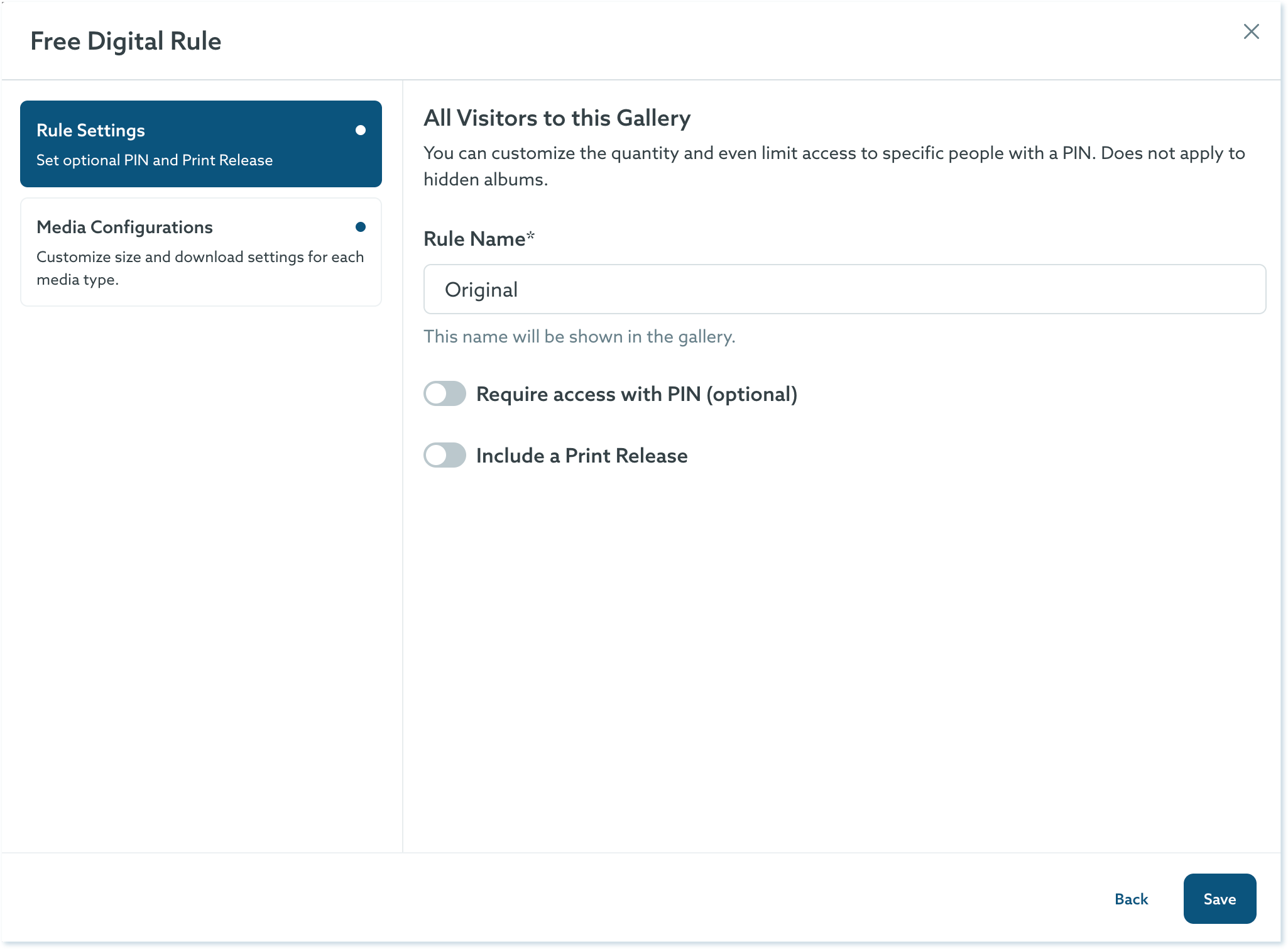Click the 'All Visitors to this Gallery' heading
Image resolution: width=1288 pixels, height=949 pixels.
[557, 118]
